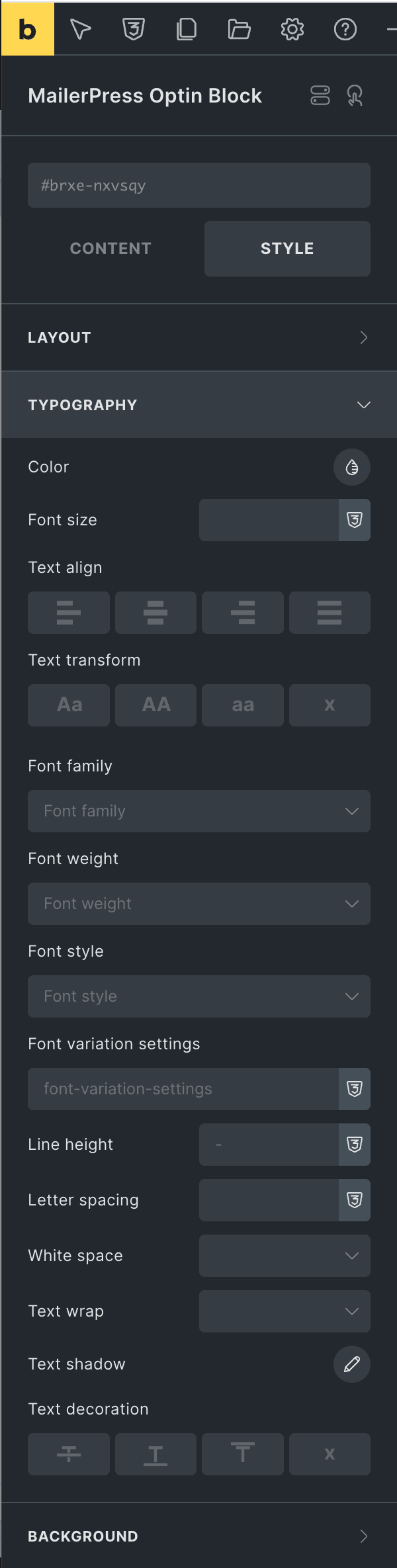Open the Pages icon in toolbar
This screenshot has width=397, height=1568.
(187, 29)
